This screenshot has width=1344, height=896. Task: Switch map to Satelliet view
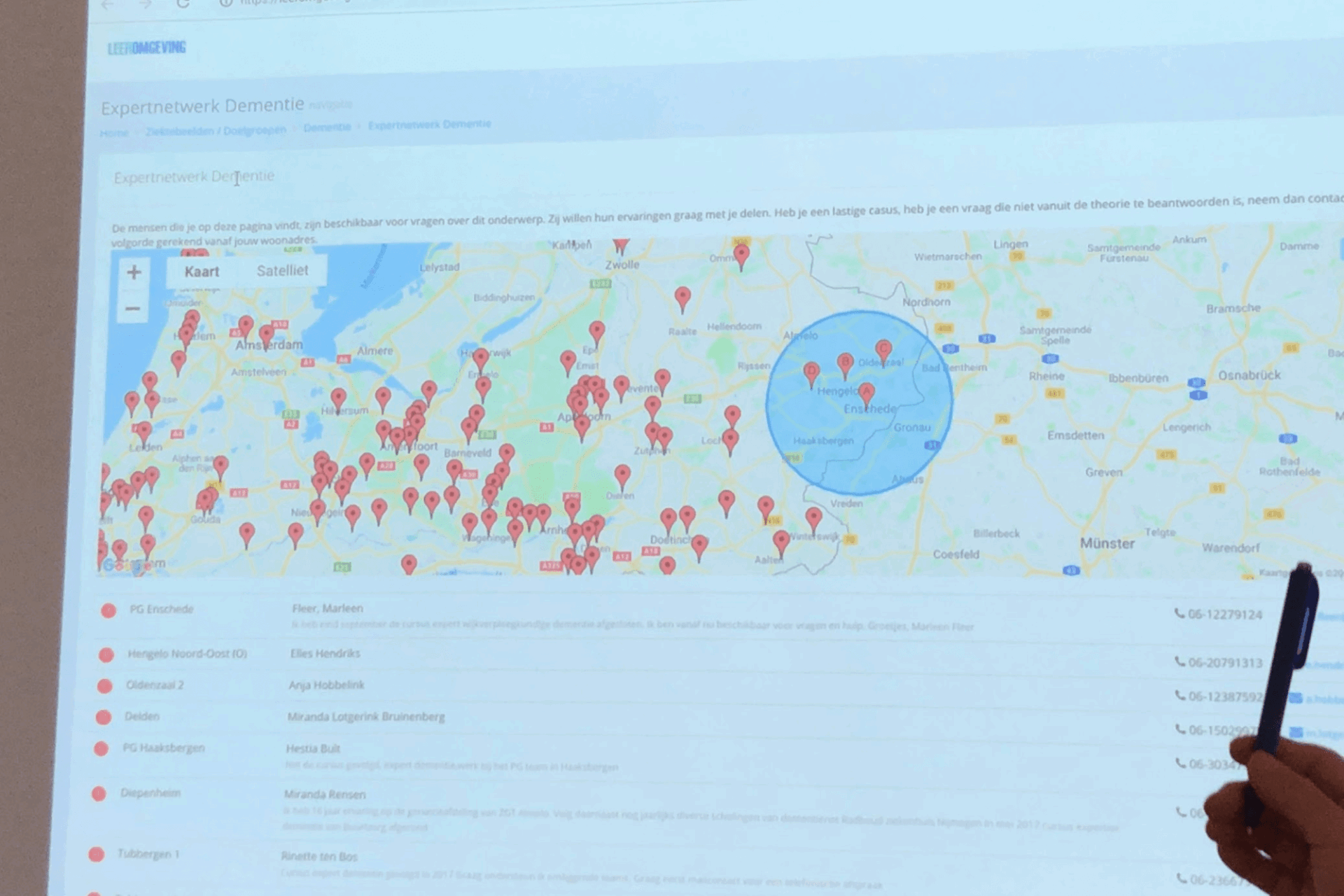[x=282, y=271]
